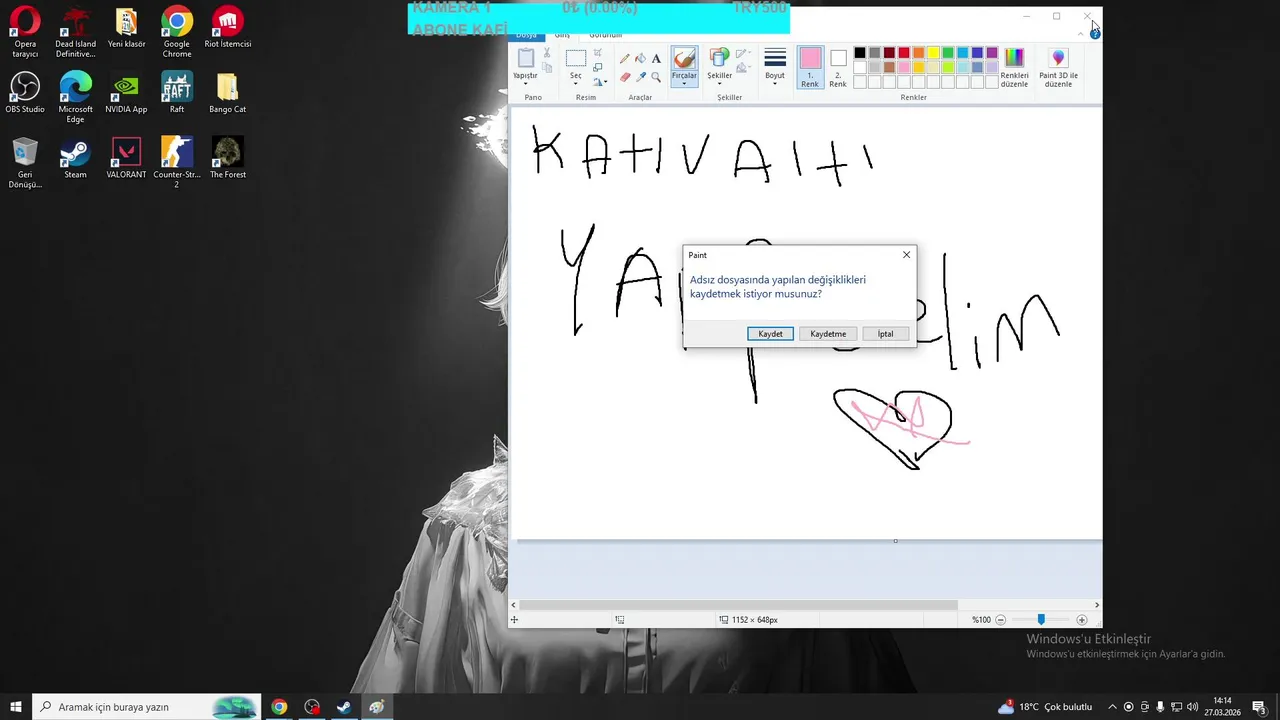Activate 1. Renk foreground color selector

[x=810, y=68]
